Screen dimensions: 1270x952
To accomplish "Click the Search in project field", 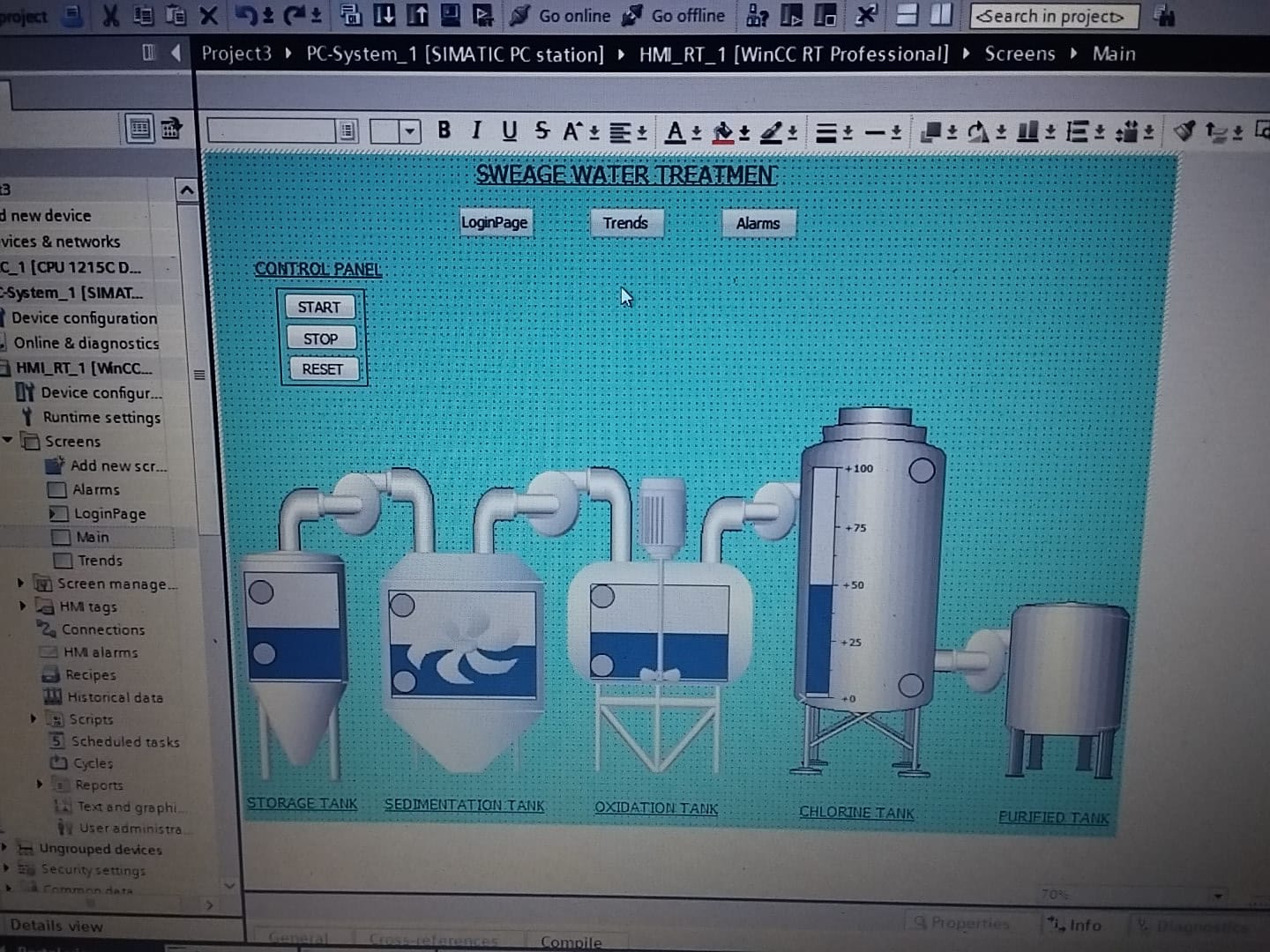I will tap(1053, 16).
